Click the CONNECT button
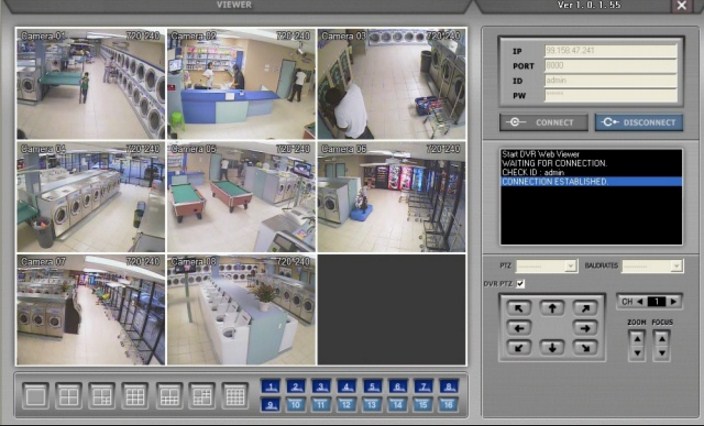This screenshot has height=426, width=704. click(x=544, y=122)
